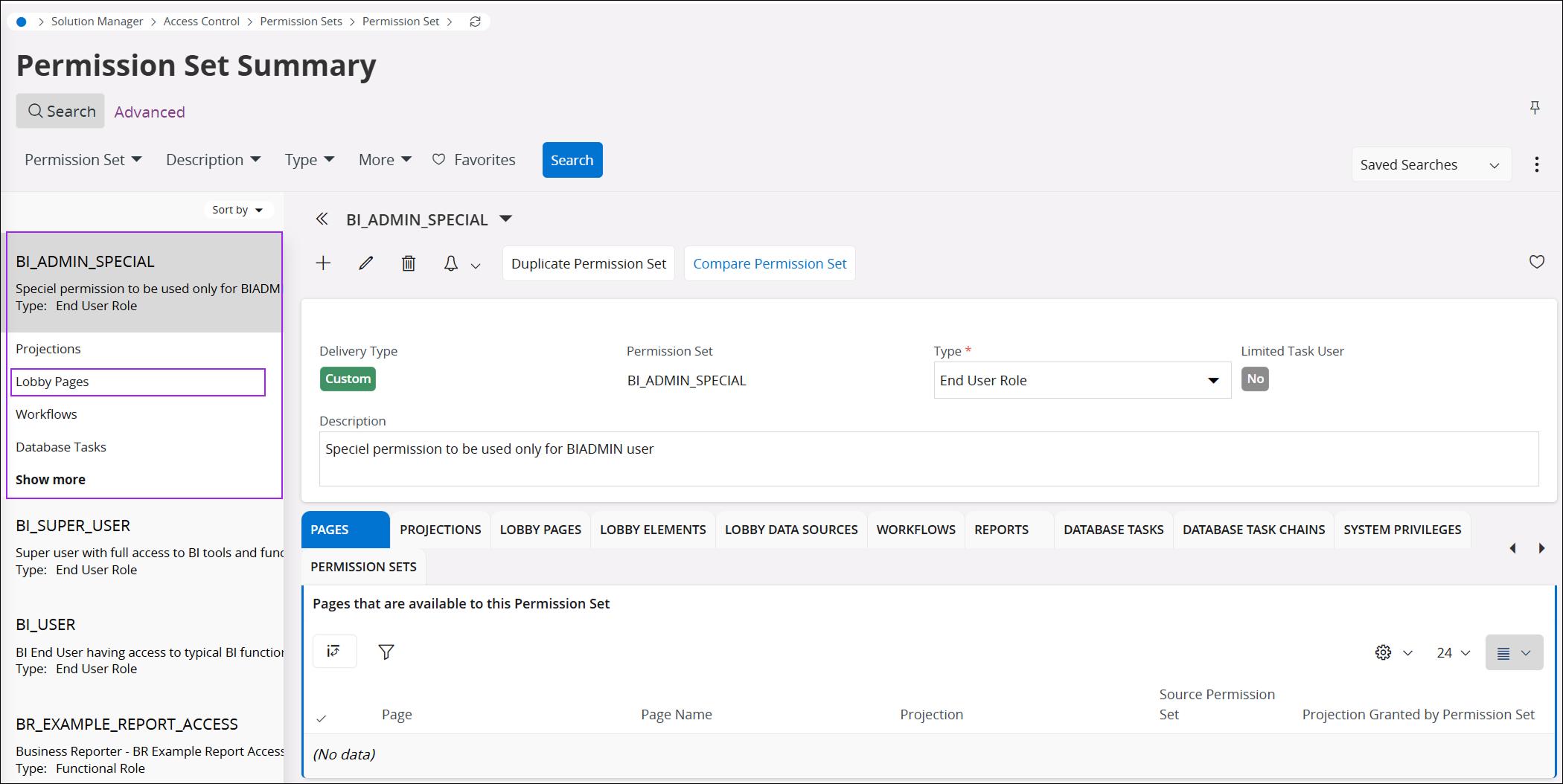Pin the search panel with pin icon
The height and width of the screenshot is (784, 1563).
(x=1534, y=108)
